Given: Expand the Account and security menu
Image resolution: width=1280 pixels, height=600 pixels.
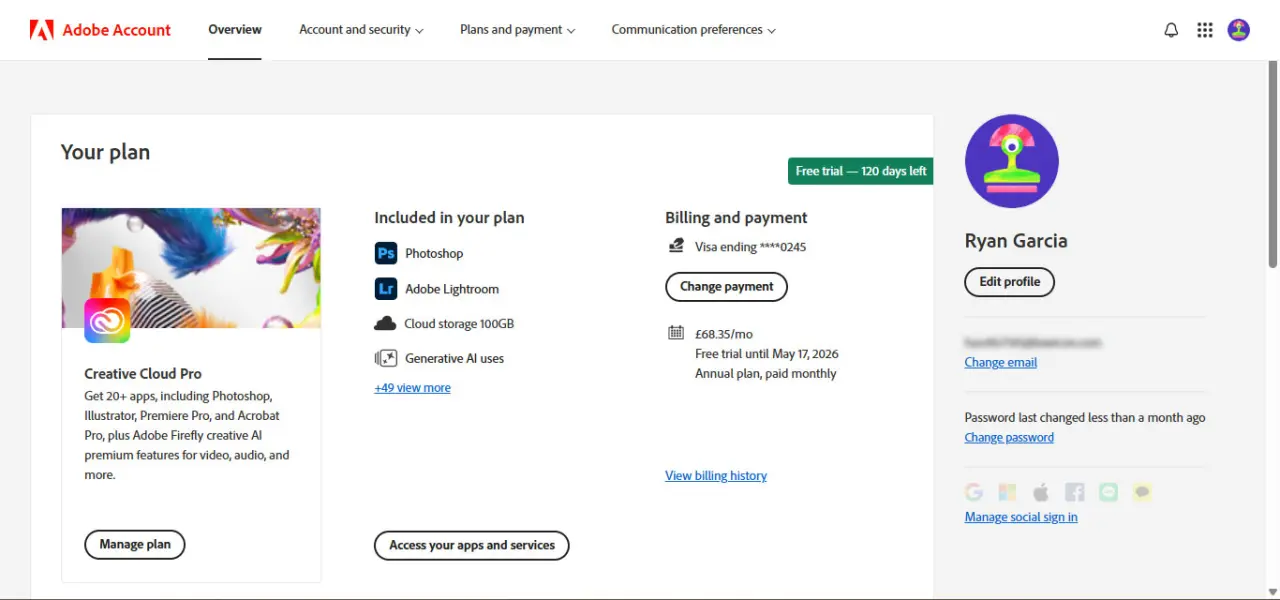Looking at the screenshot, I should (x=361, y=30).
